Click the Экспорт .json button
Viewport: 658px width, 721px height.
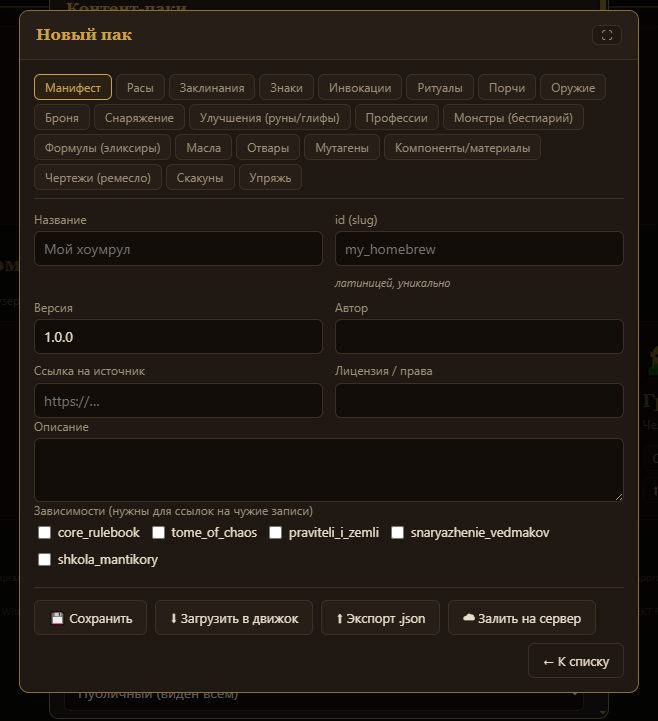point(380,618)
